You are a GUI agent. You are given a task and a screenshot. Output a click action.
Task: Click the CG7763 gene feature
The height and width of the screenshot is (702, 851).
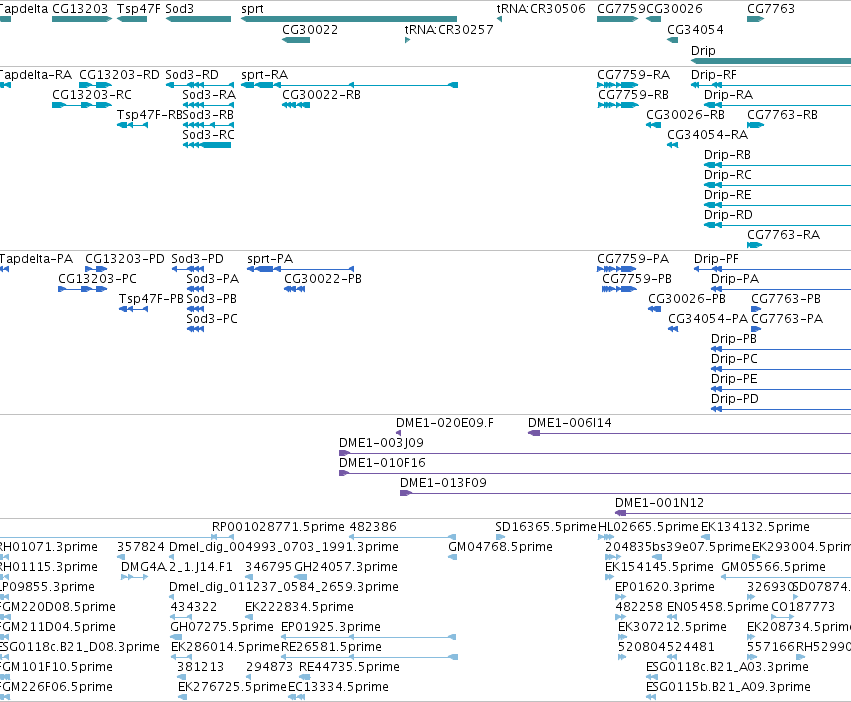(x=755, y=19)
